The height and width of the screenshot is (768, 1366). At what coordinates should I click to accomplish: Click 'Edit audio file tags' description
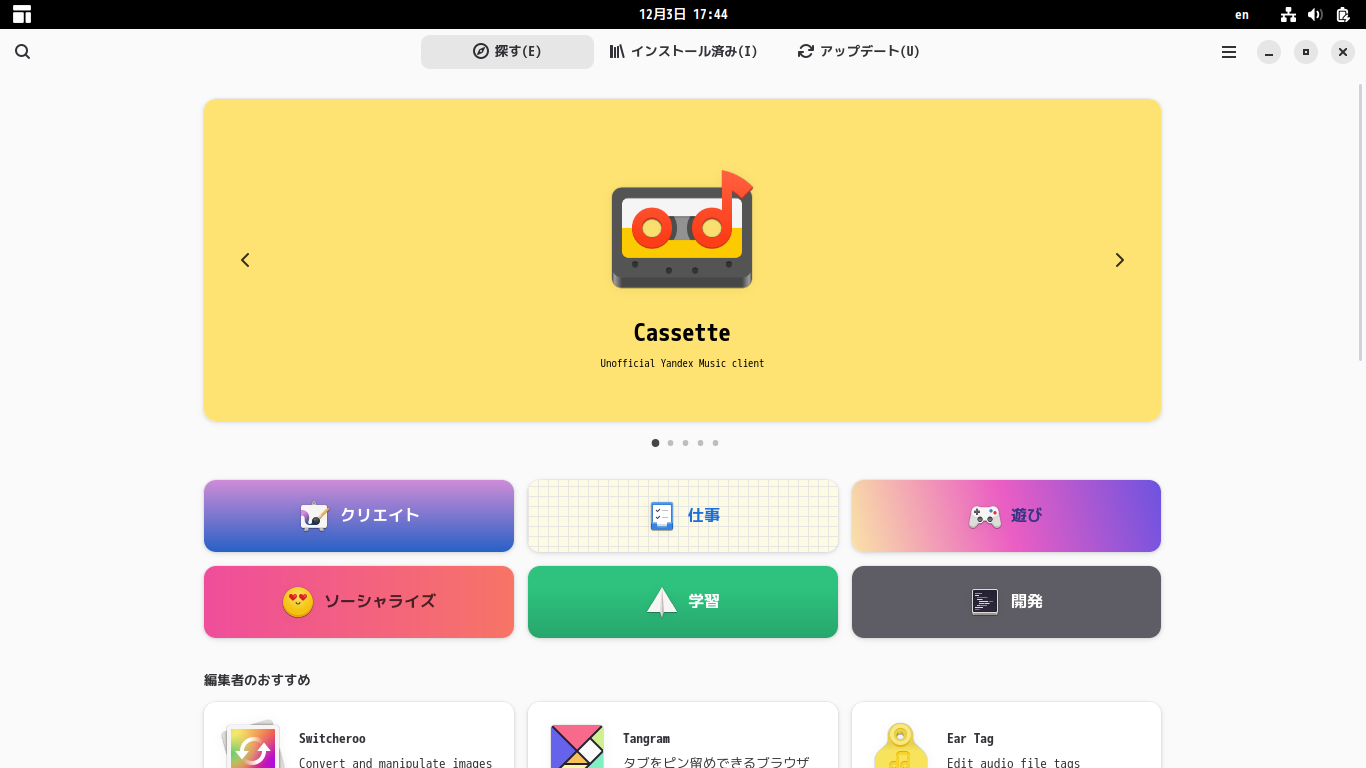1013,762
